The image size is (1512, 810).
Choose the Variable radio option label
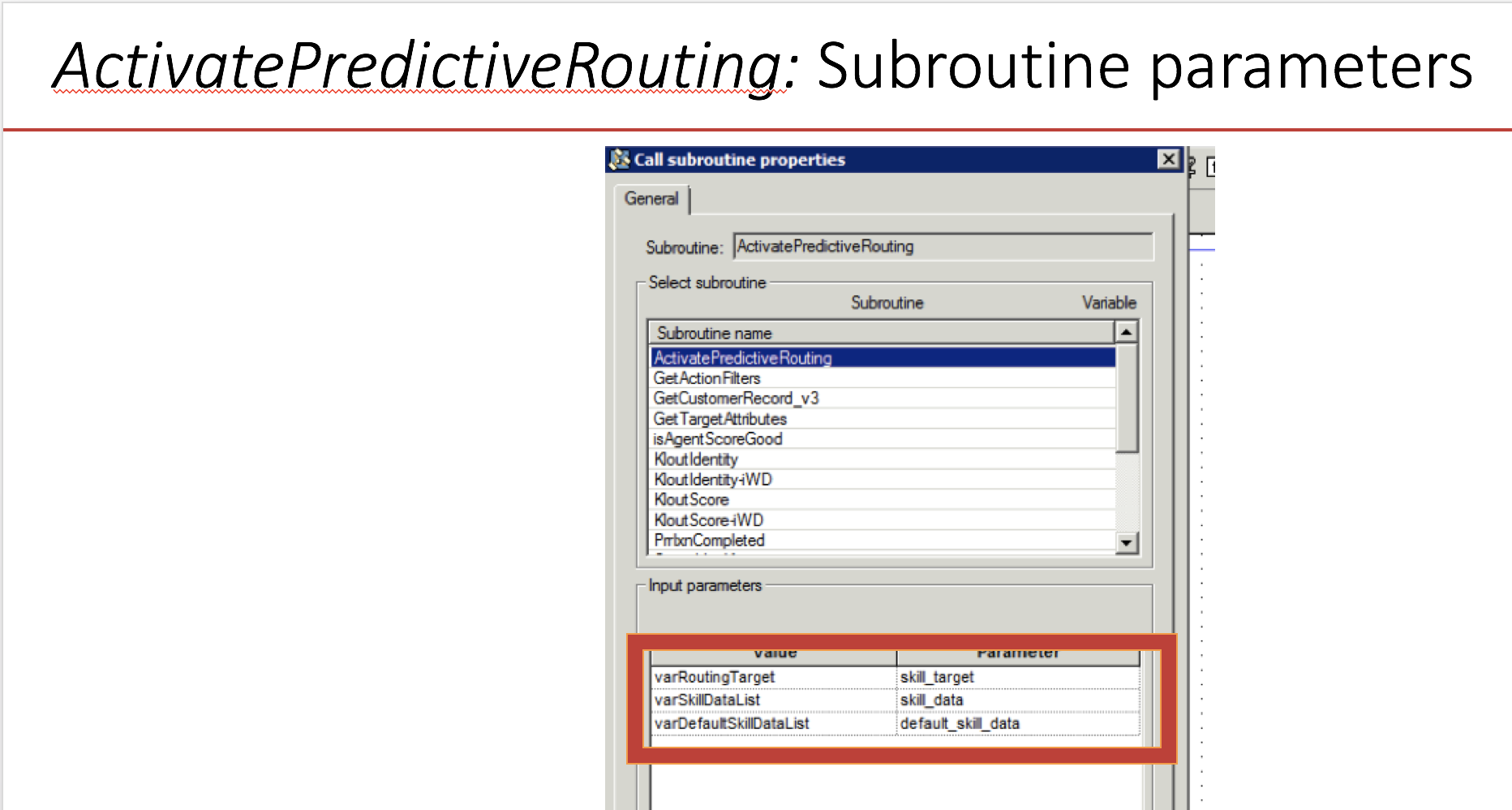(x=1108, y=303)
